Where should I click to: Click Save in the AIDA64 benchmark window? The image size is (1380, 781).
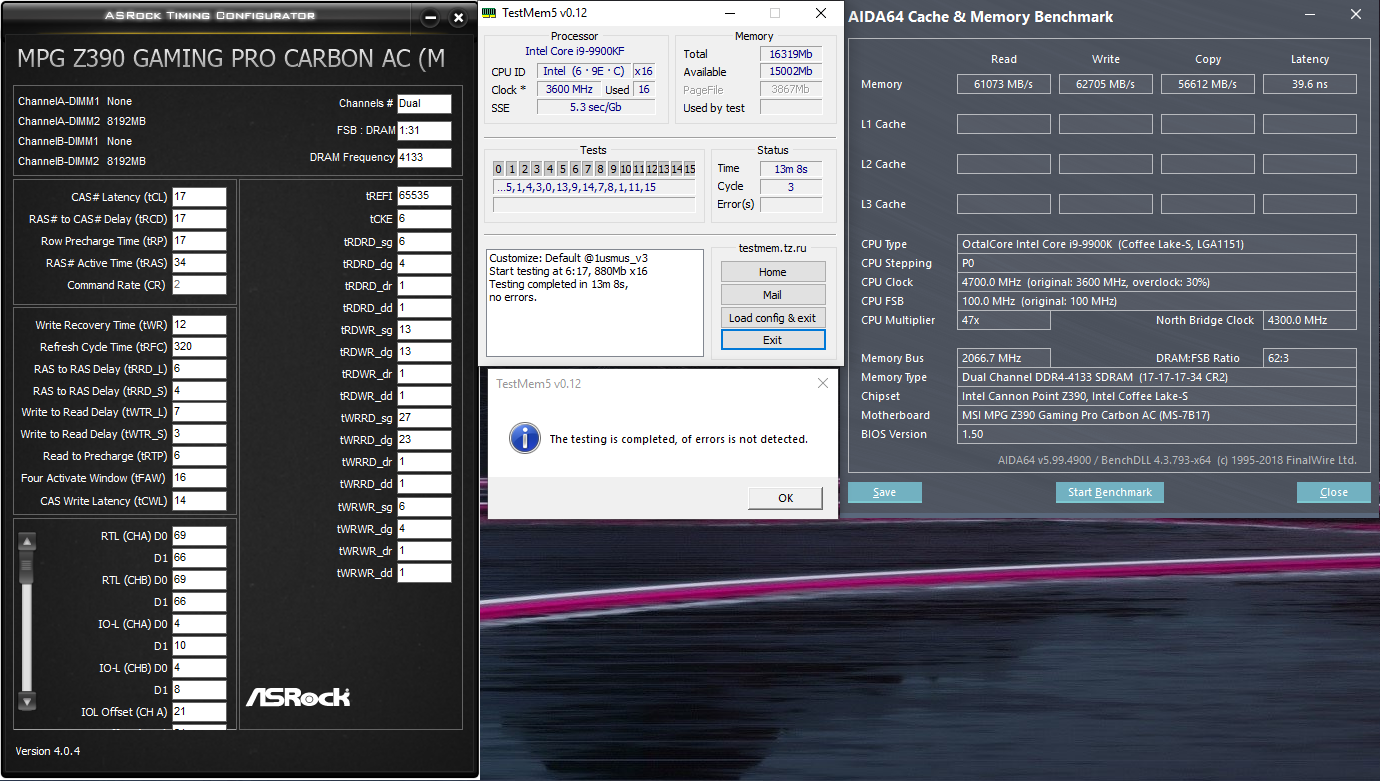(885, 492)
